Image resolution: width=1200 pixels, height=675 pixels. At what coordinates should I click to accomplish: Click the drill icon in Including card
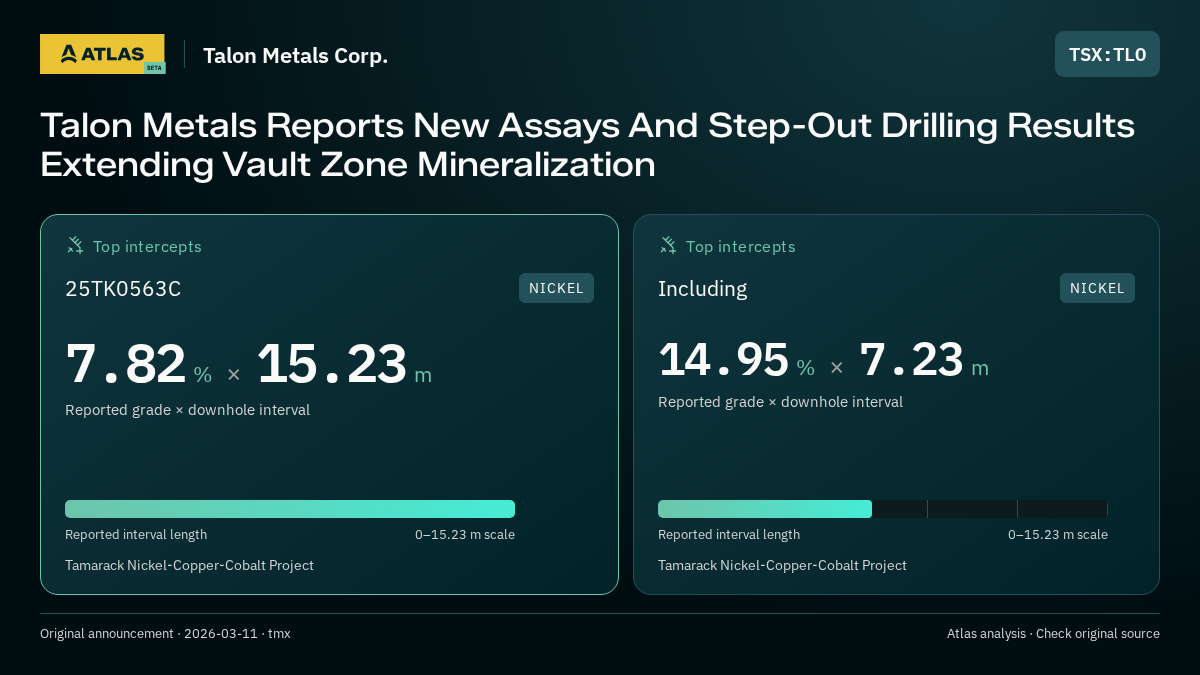click(x=668, y=245)
